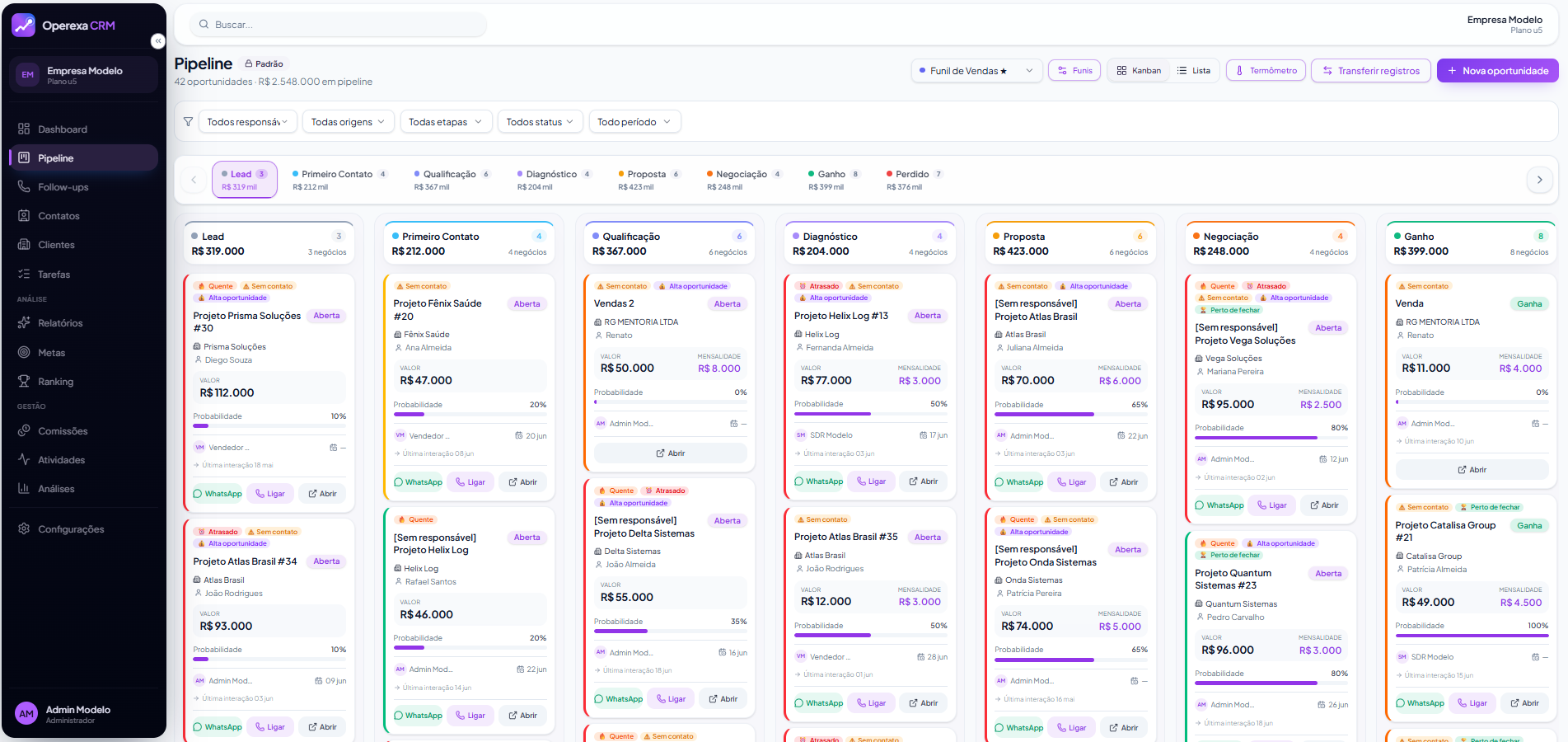Click the Funis button

[x=1074, y=71]
